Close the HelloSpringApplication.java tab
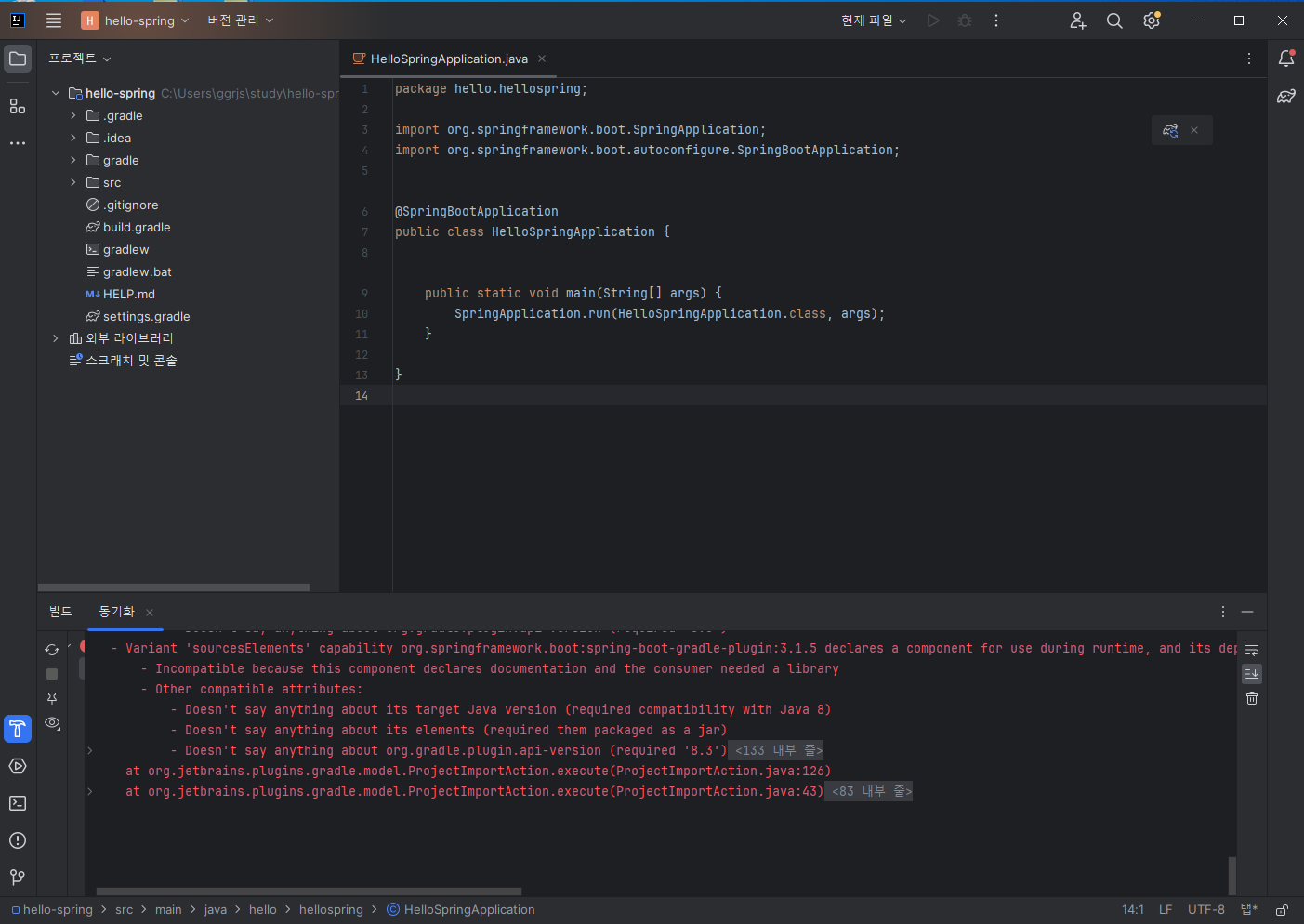 (542, 59)
